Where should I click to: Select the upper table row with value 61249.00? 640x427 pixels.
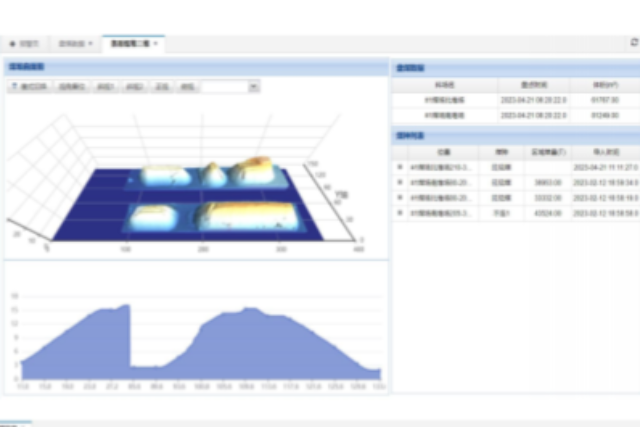(513, 116)
